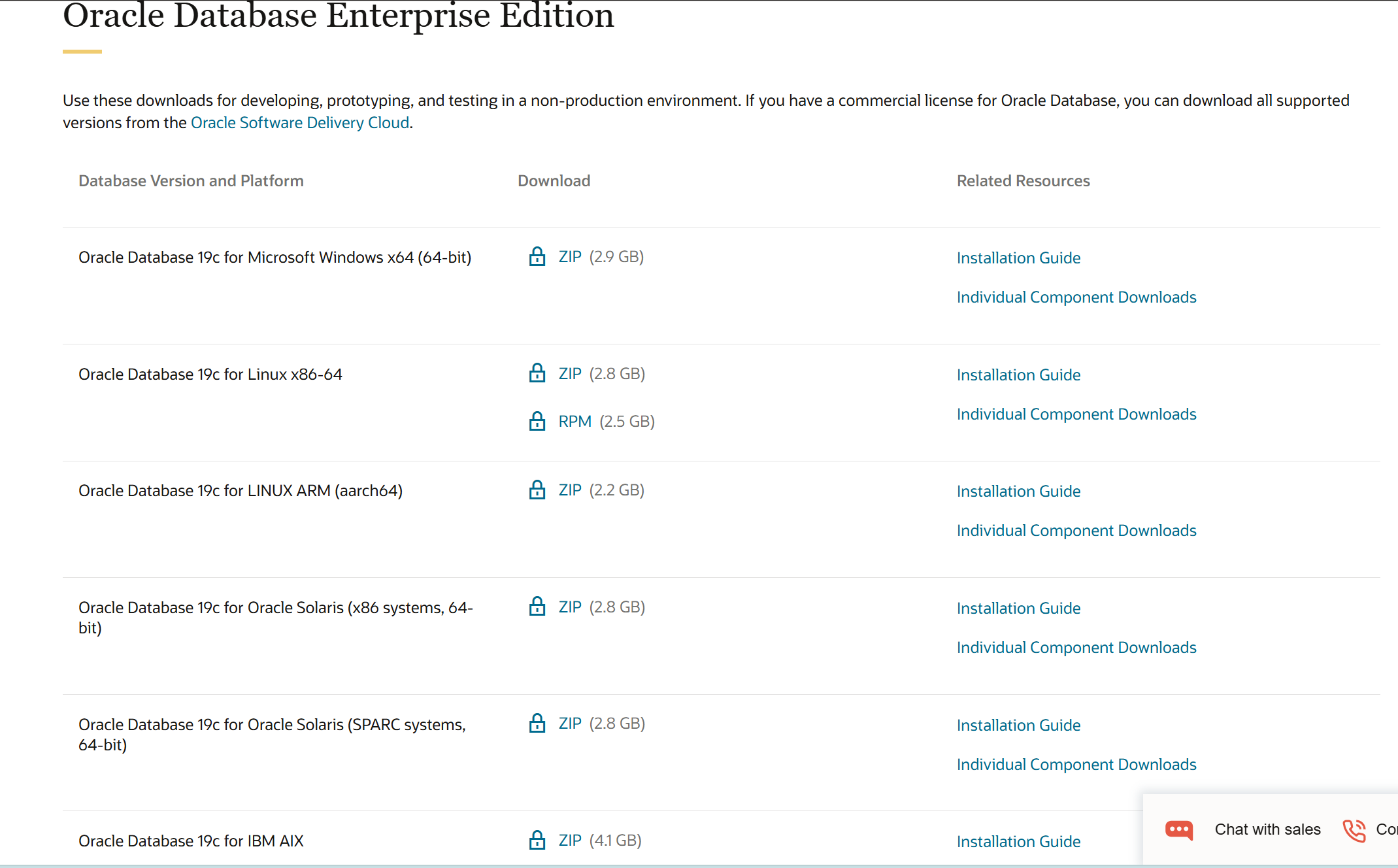Download Linux x86-64 RPM package

(x=574, y=422)
